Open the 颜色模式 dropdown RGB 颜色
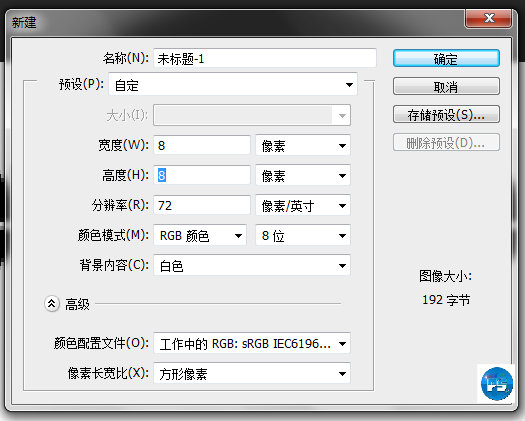The image size is (525, 421). [200, 235]
